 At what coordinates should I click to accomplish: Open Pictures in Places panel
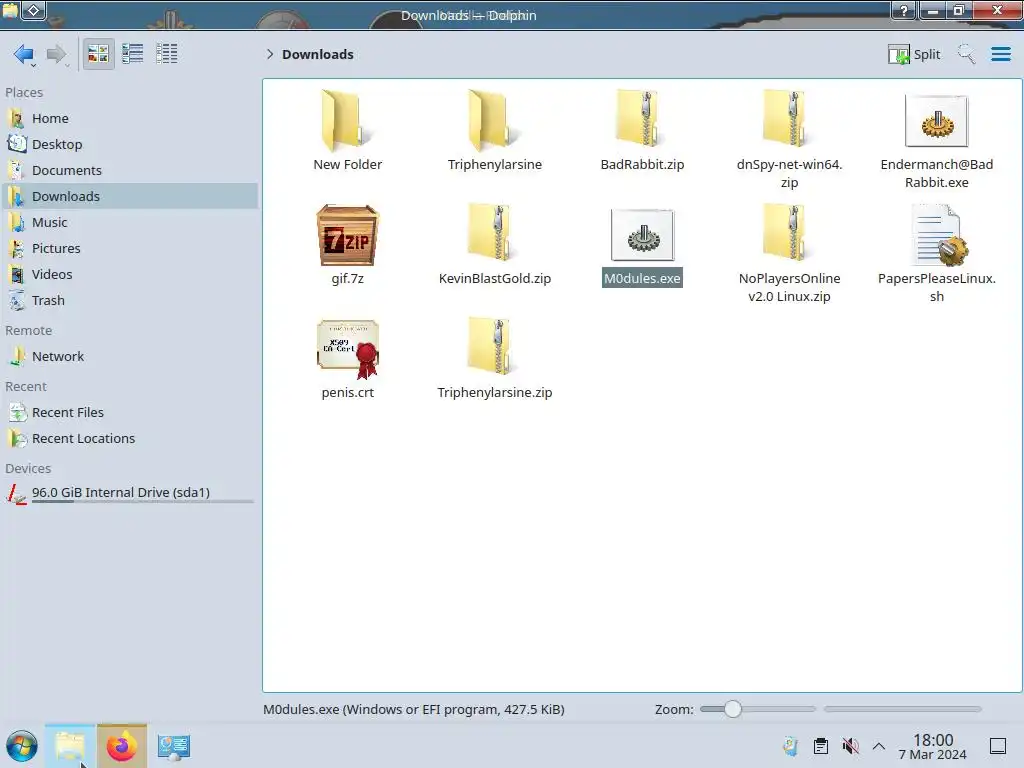pos(131,249)
